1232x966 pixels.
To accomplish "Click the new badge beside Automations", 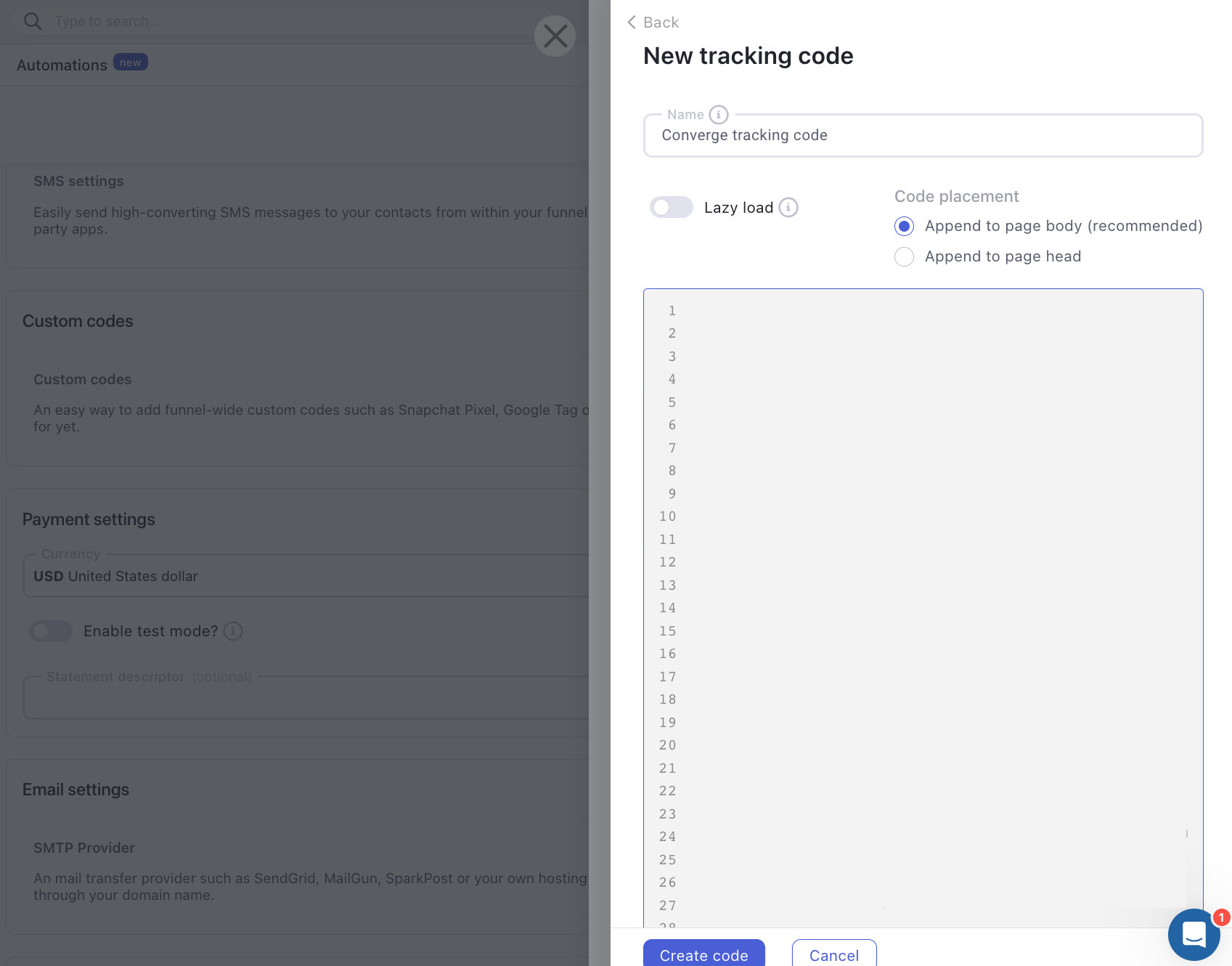I will tap(131, 62).
